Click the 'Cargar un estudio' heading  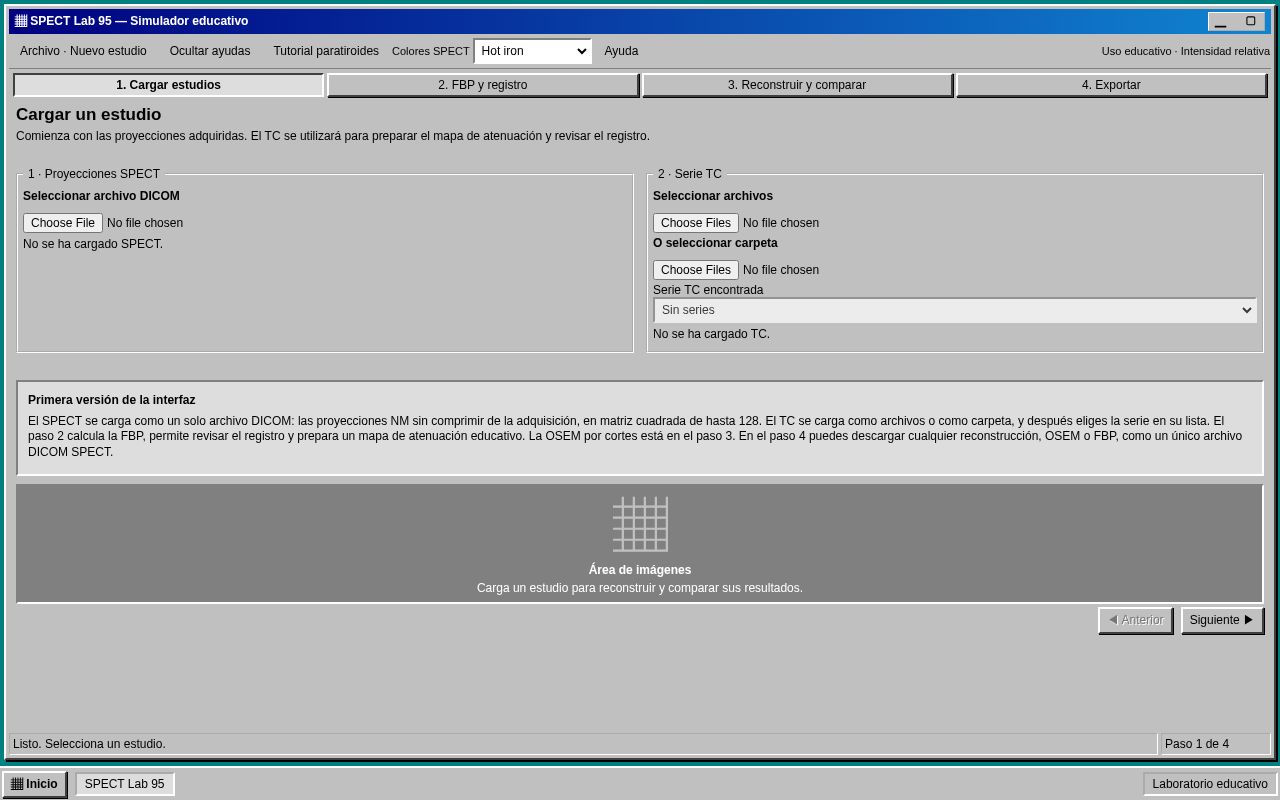click(x=88, y=115)
